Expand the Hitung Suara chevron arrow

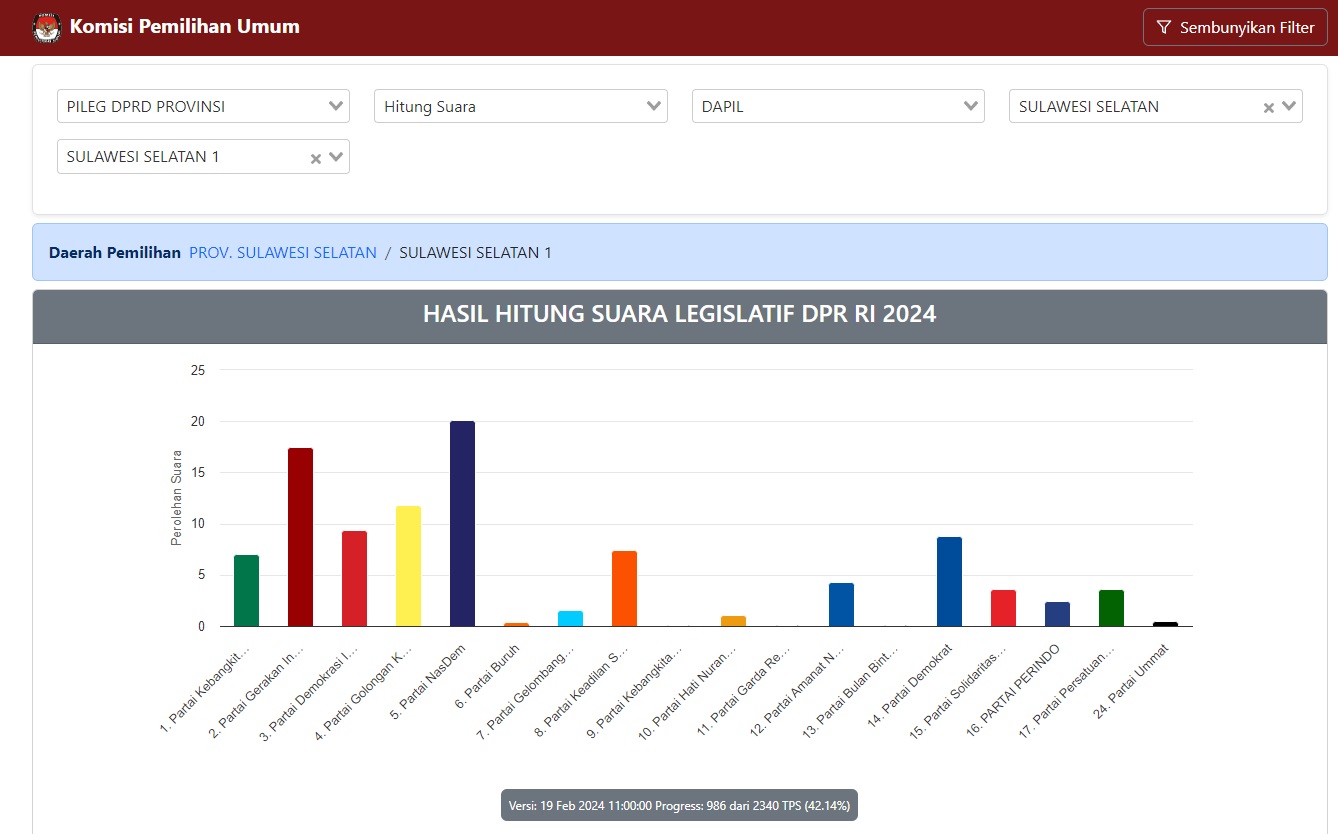click(x=654, y=106)
